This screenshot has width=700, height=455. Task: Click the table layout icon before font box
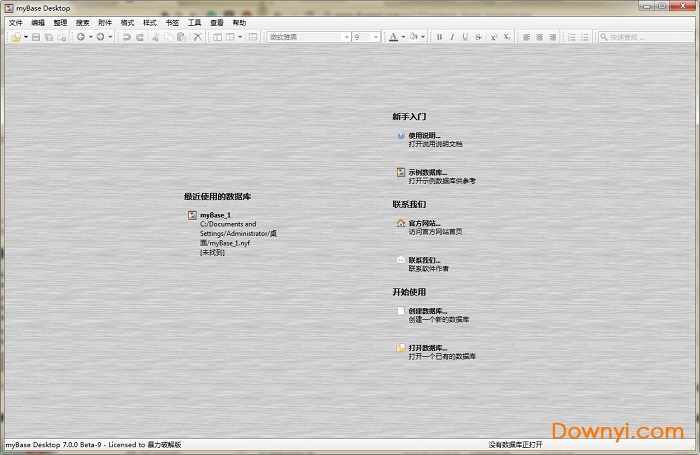click(253, 37)
